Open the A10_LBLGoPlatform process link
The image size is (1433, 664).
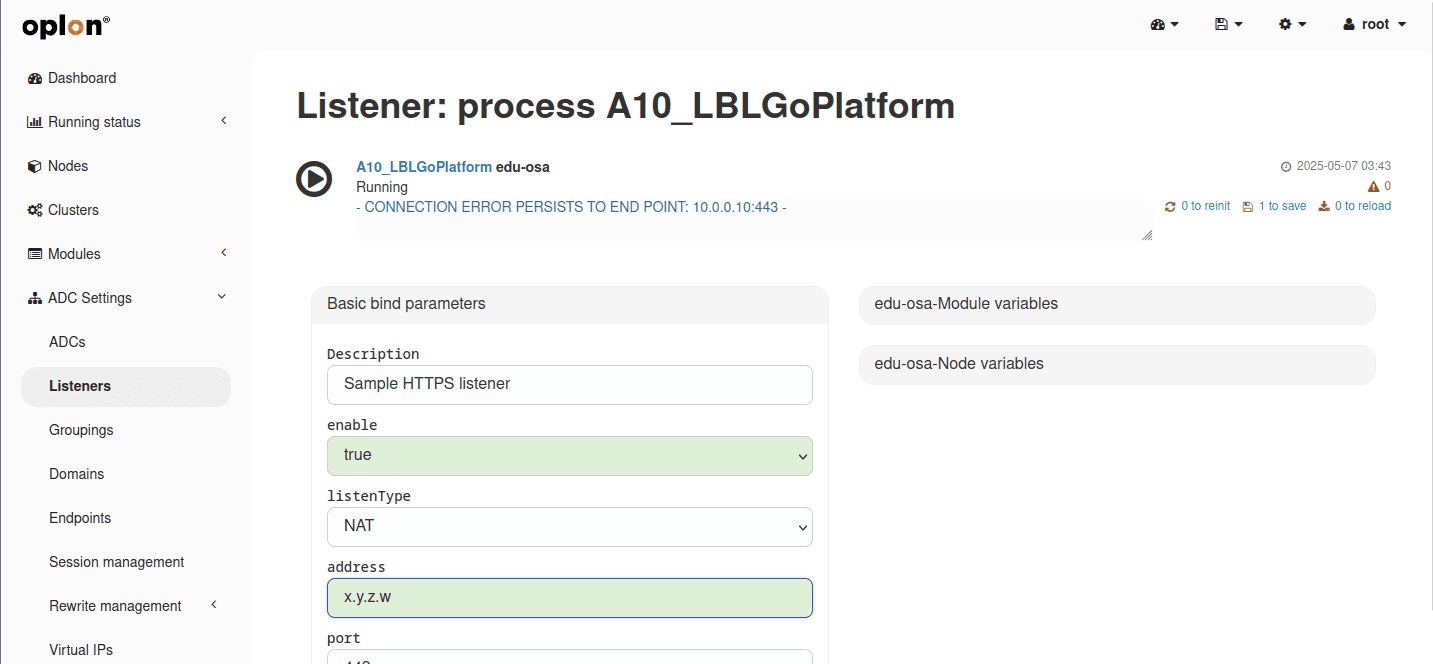[x=424, y=167]
